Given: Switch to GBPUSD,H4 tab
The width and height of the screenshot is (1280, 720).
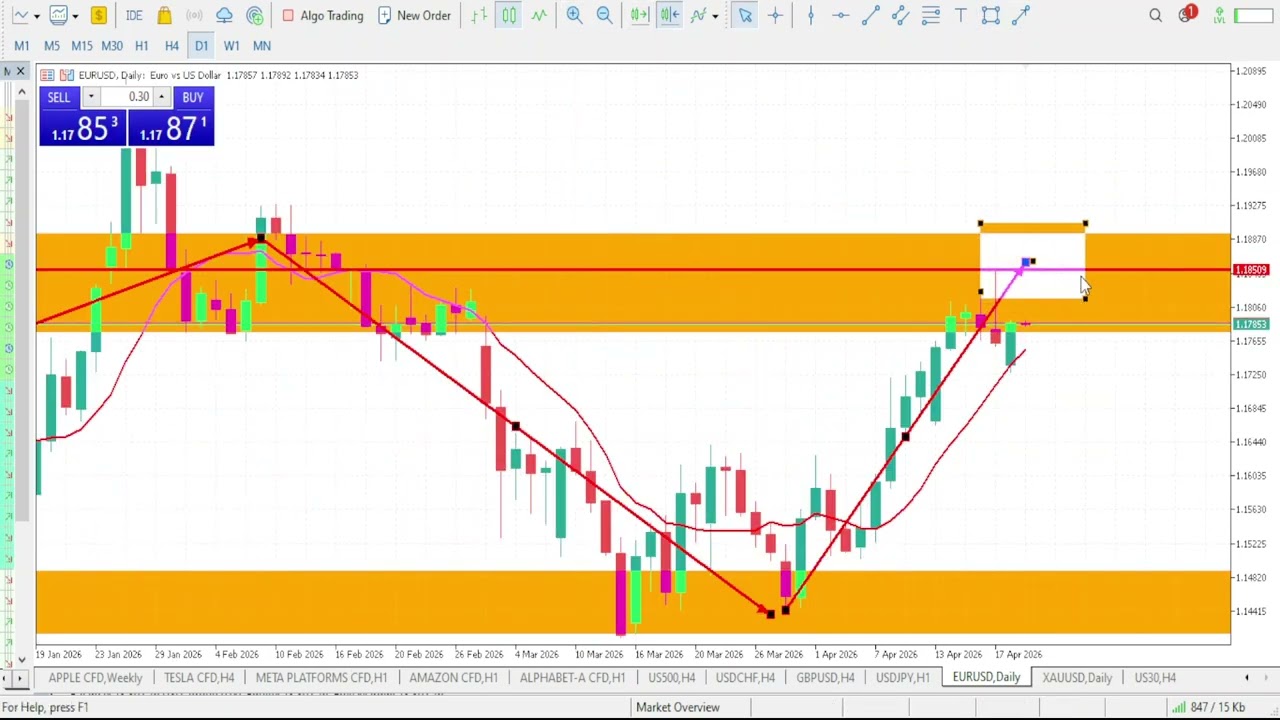Looking at the screenshot, I should tap(825, 677).
